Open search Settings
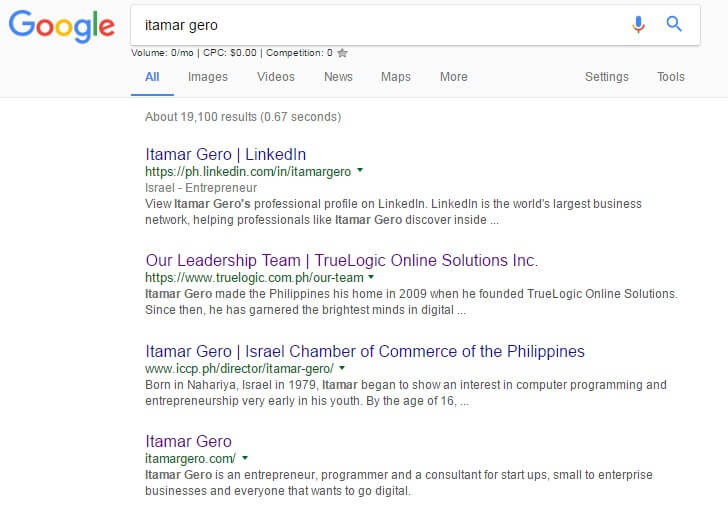The image size is (728, 507). point(606,77)
